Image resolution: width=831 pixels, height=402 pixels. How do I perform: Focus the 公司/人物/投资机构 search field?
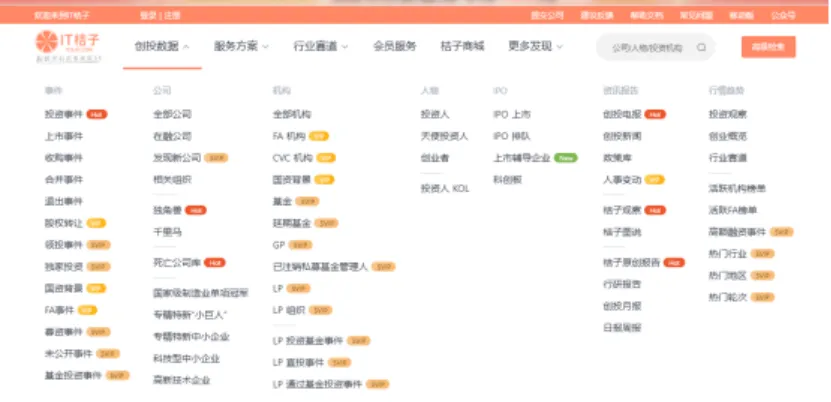[656, 47]
